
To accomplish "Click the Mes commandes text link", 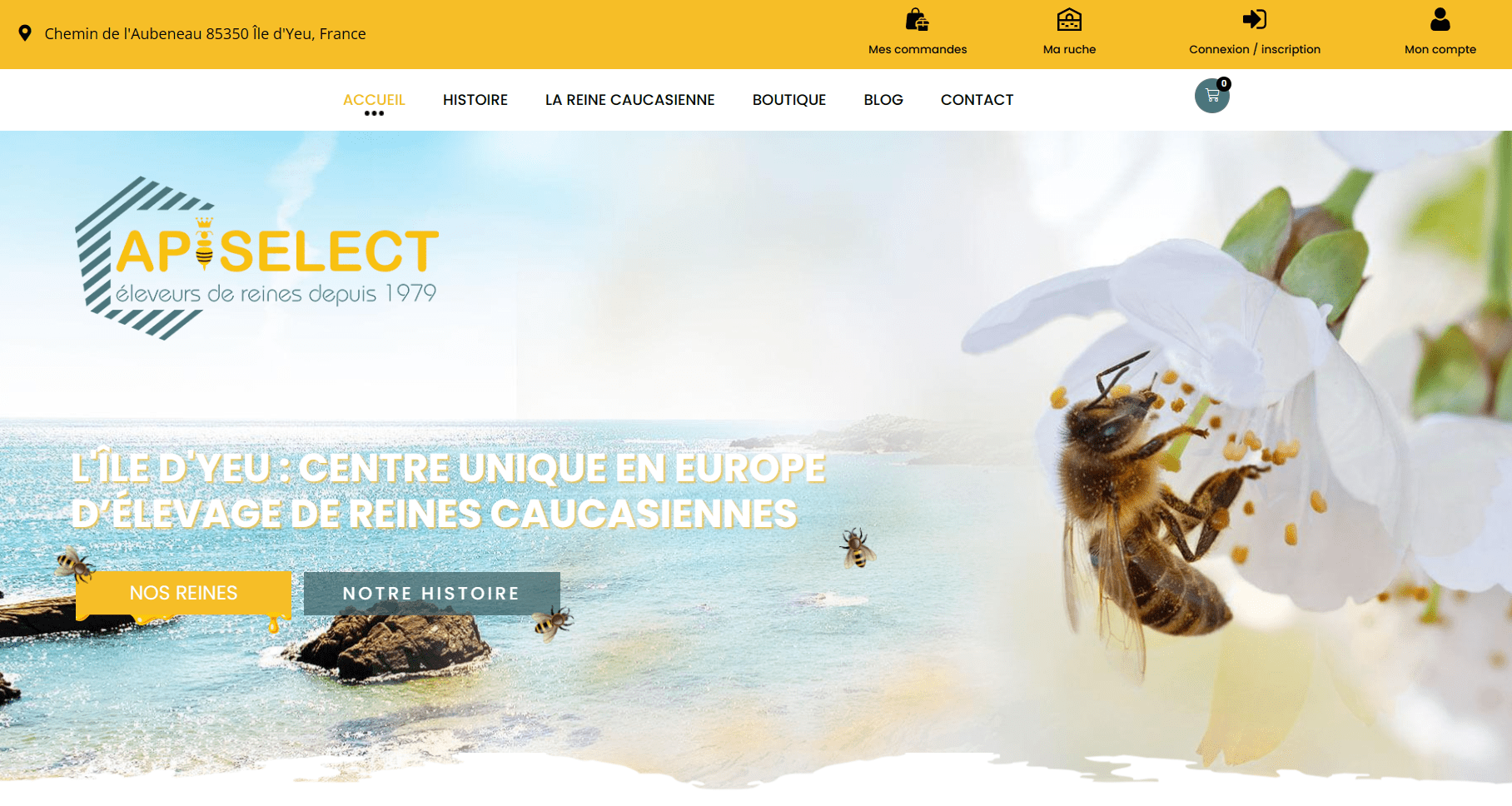I will point(918,49).
